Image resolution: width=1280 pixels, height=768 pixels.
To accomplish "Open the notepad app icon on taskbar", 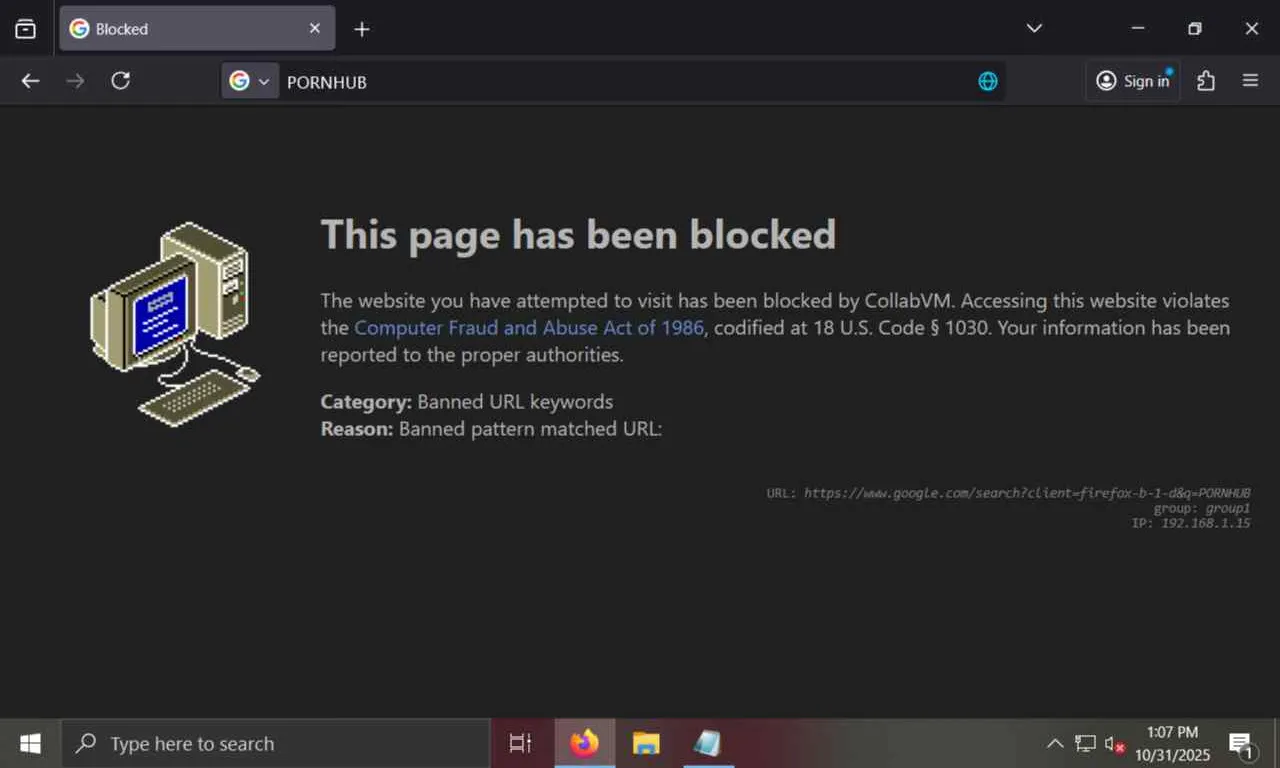I will 707,744.
